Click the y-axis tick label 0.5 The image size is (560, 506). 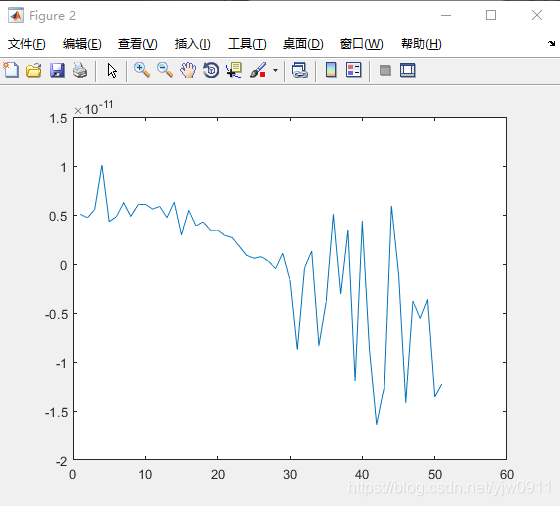coord(58,216)
